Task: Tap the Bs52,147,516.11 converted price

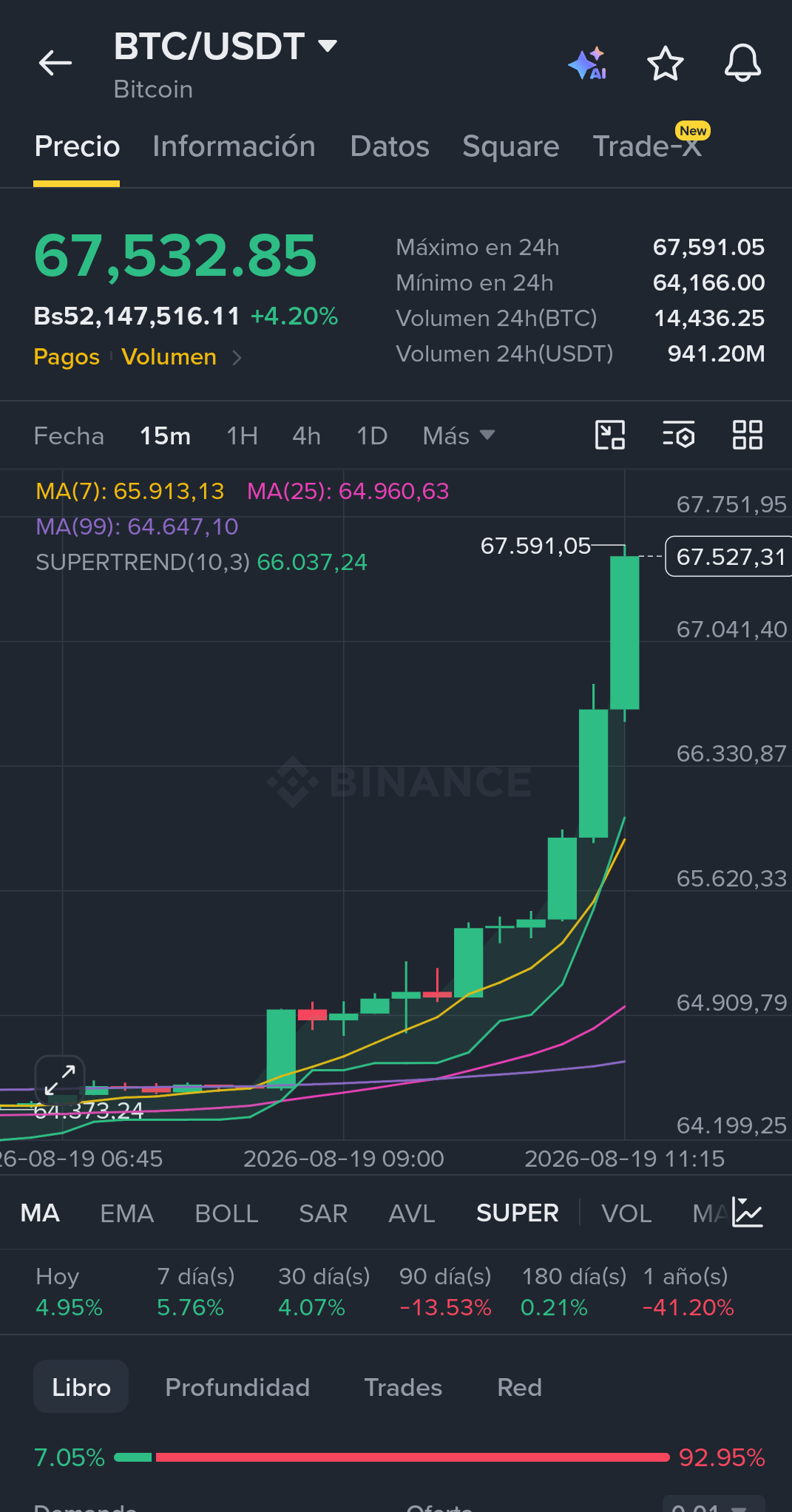Action: click(138, 316)
